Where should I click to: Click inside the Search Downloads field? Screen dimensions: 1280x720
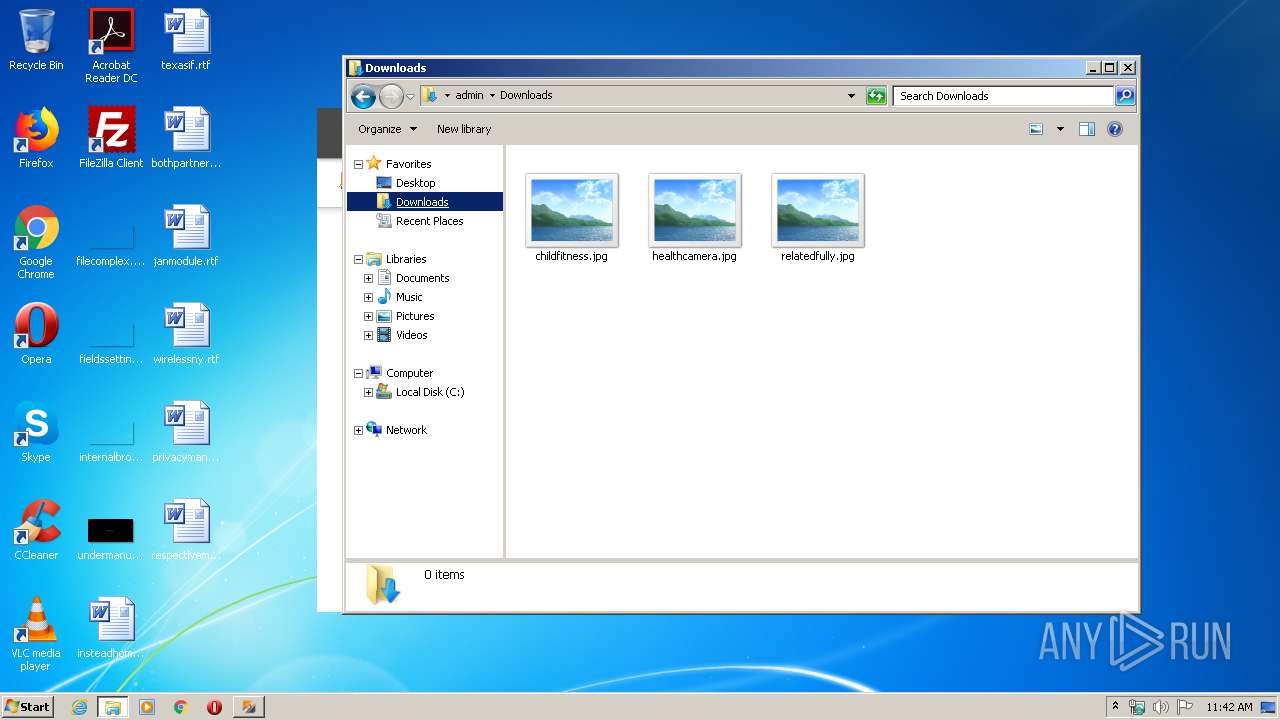pos(1003,96)
